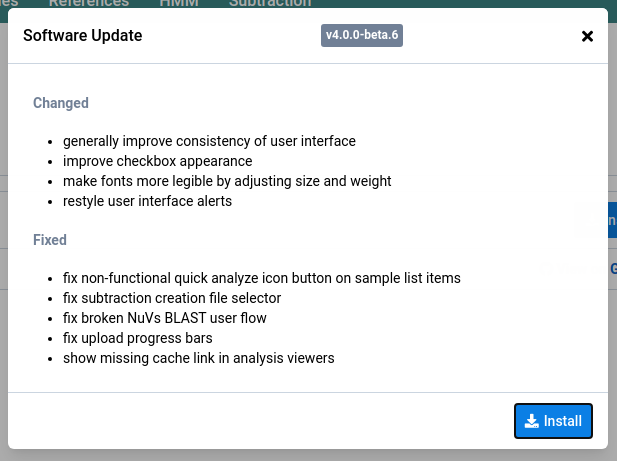Click the Install button

click(554, 421)
